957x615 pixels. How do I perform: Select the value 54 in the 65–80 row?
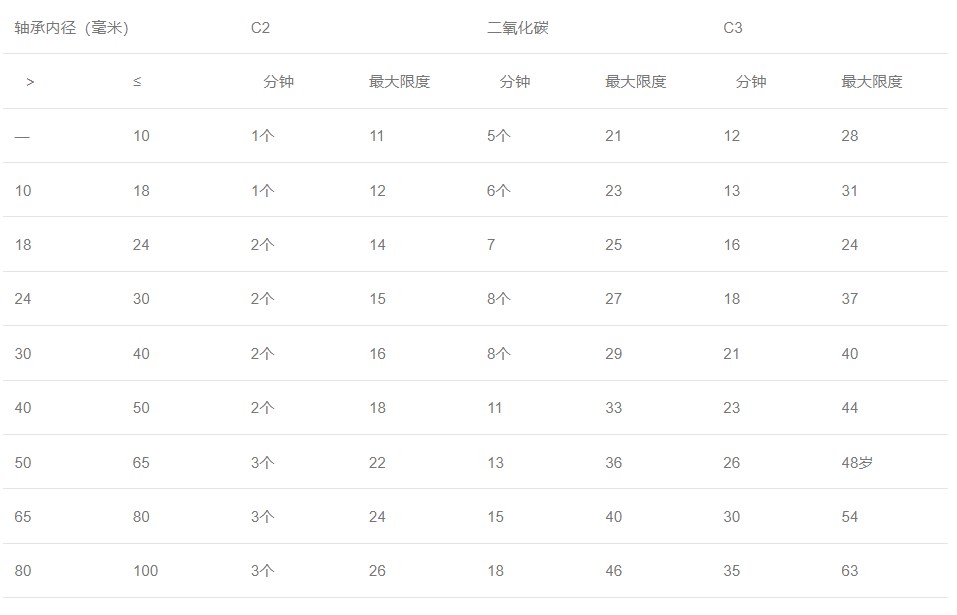click(850, 517)
